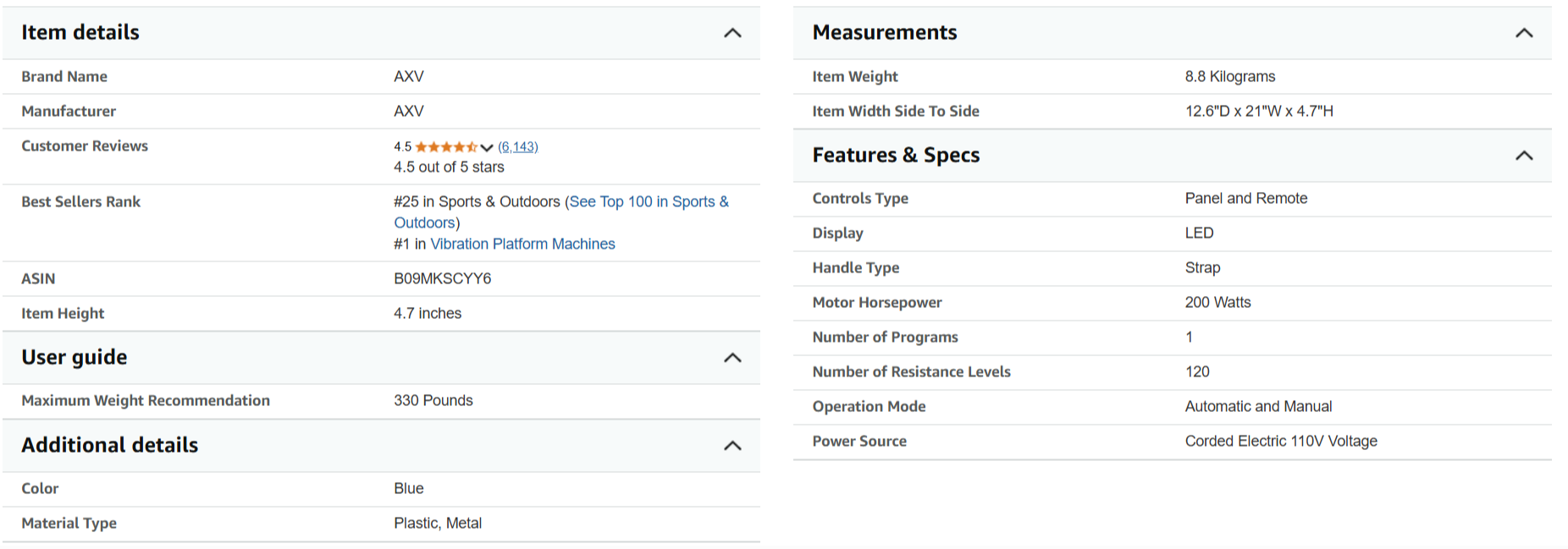Click the Features & Specs heading title

click(x=896, y=155)
